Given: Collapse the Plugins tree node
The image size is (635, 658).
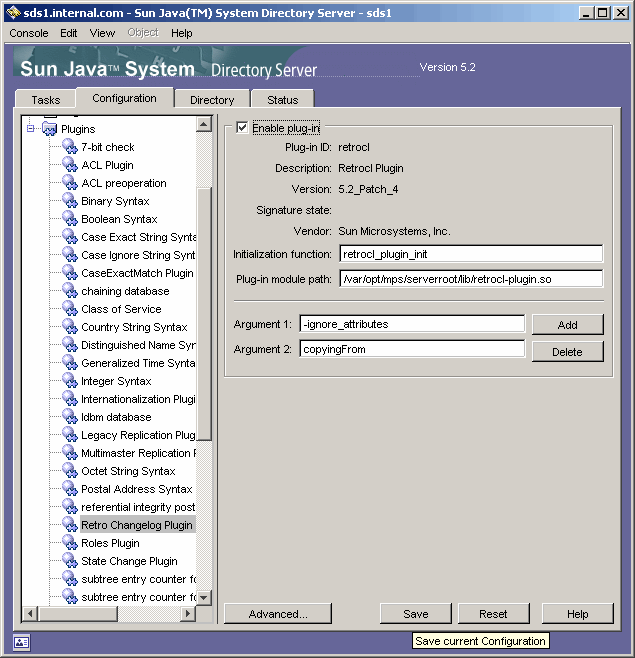Looking at the screenshot, I should (x=31, y=129).
